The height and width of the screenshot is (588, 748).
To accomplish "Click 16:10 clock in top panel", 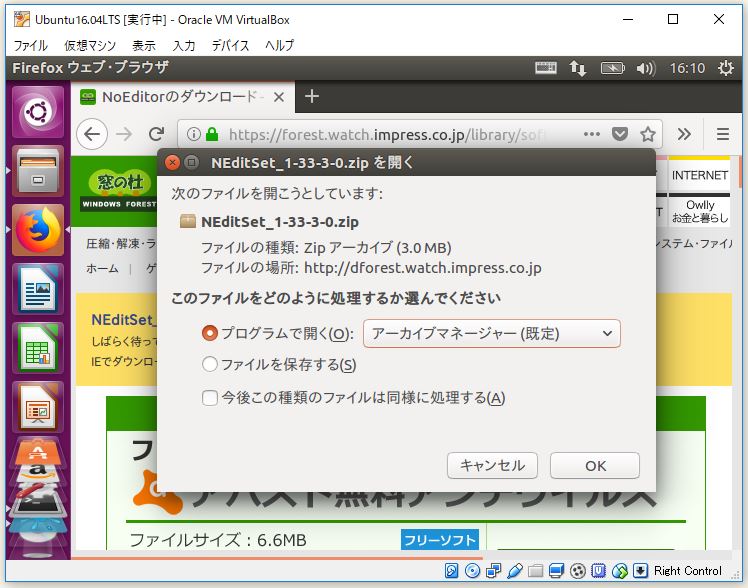I will (x=687, y=68).
